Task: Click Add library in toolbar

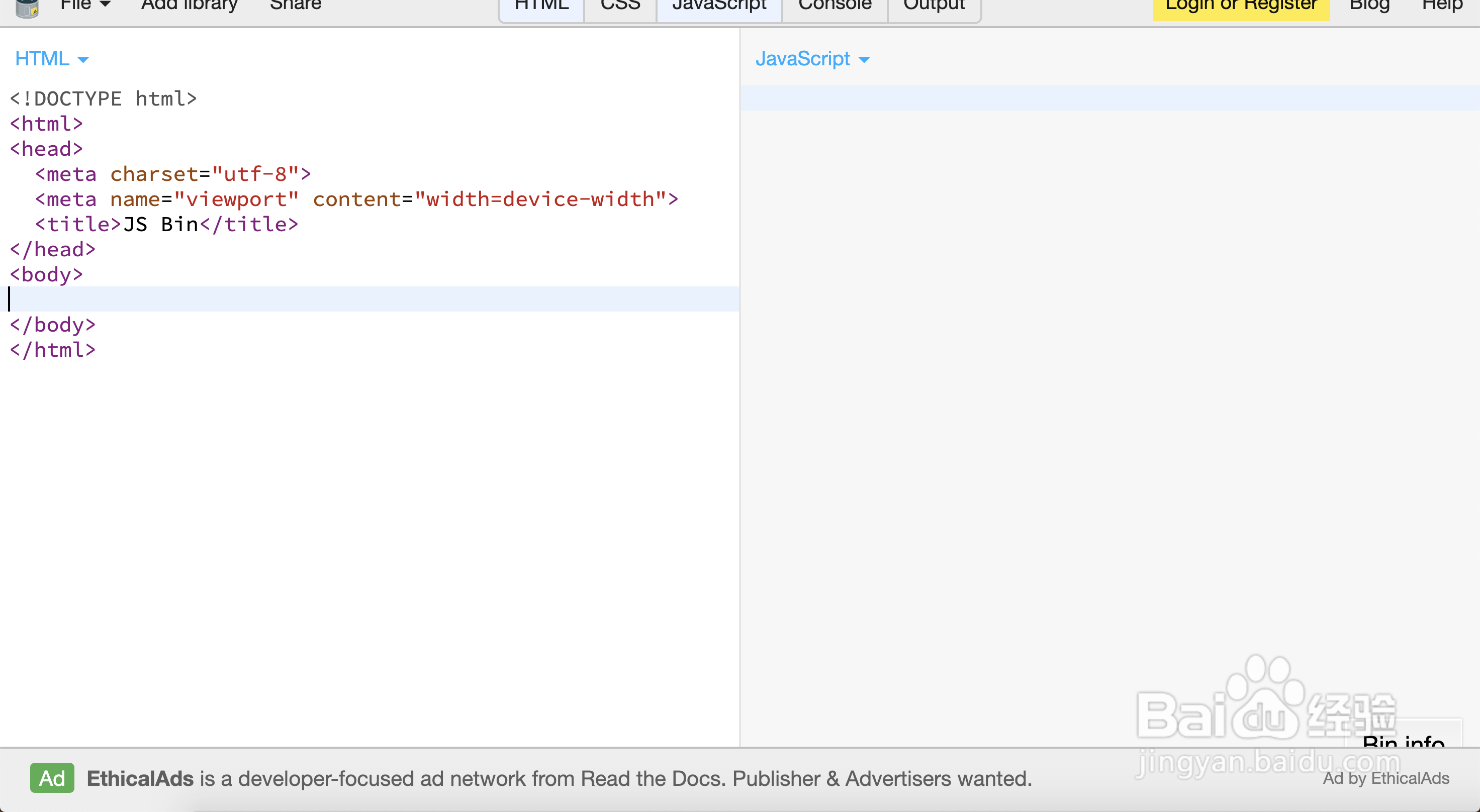Action: (x=189, y=6)
